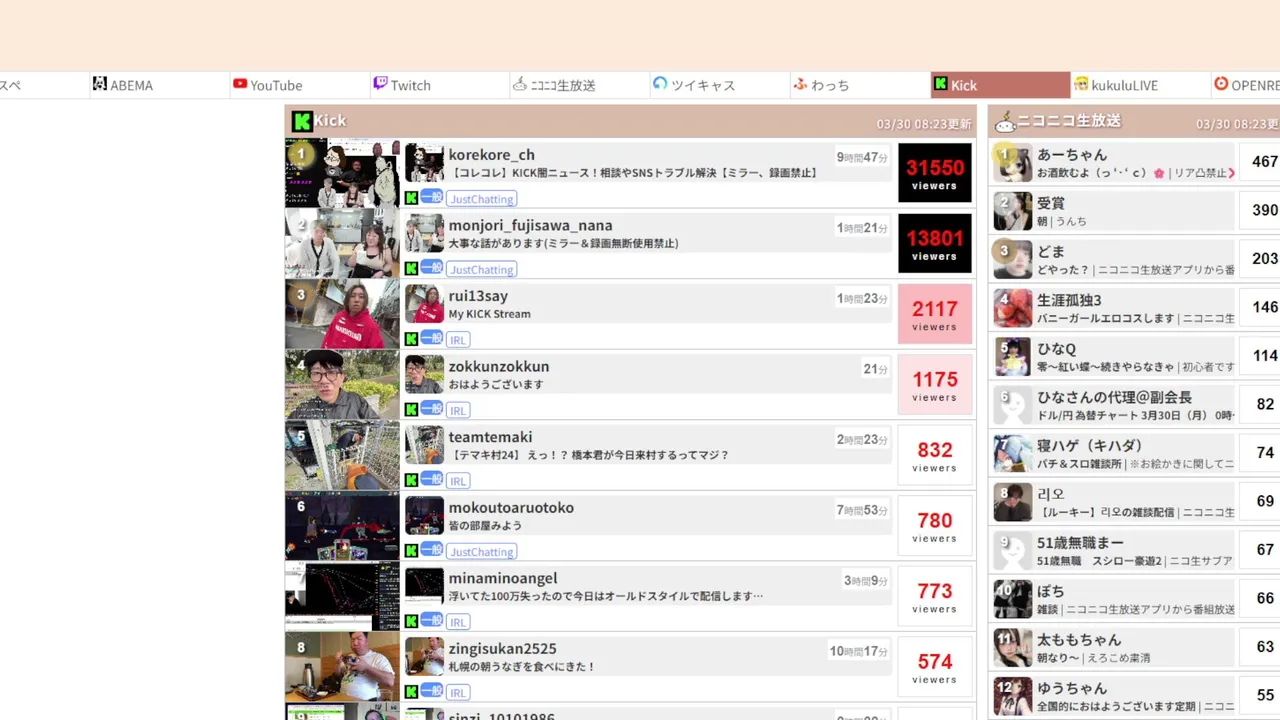The height and width of the screenshot is (720, 1280).
Task: Click korekore_ch avatar icon
Action: coord(424,163)
